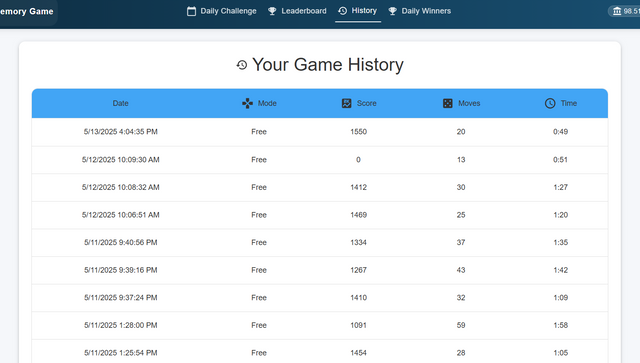Click time value 1:42
The height and width of the screenshot is (363, 640).
[x=560, y=270]
